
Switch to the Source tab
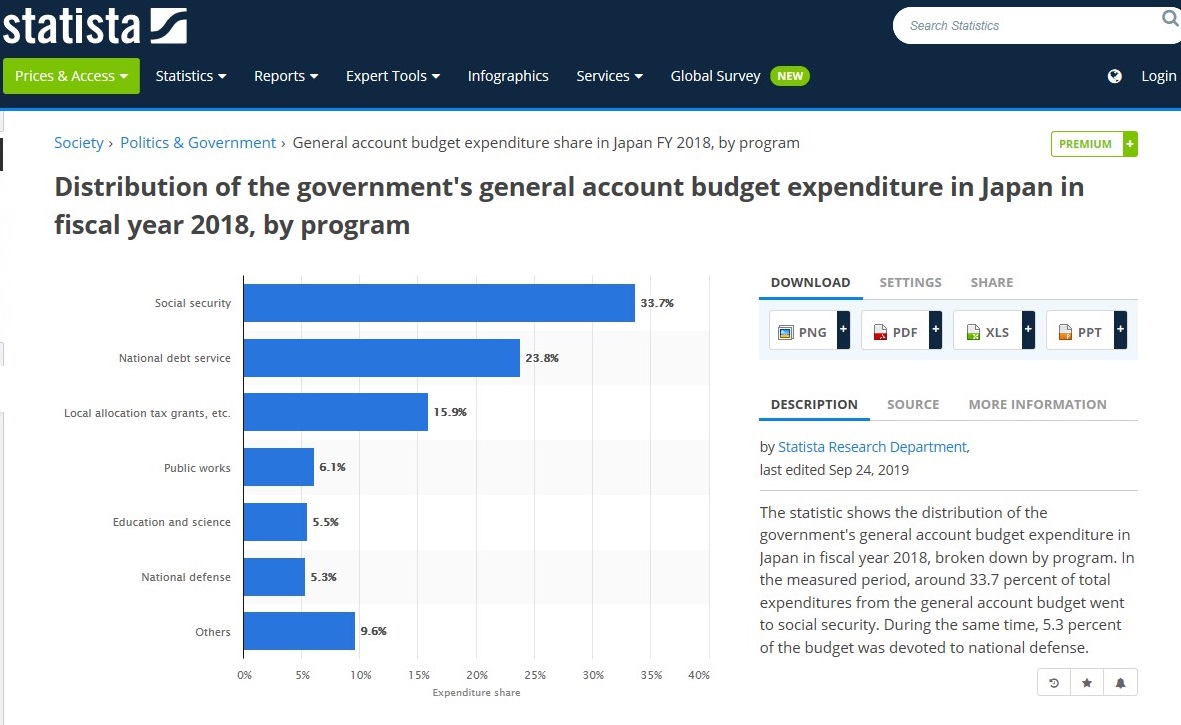[913, 404]
